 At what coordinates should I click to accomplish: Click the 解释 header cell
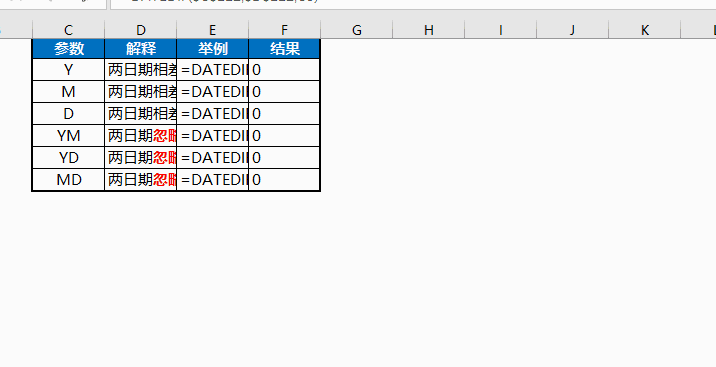(x=141, y=49)
